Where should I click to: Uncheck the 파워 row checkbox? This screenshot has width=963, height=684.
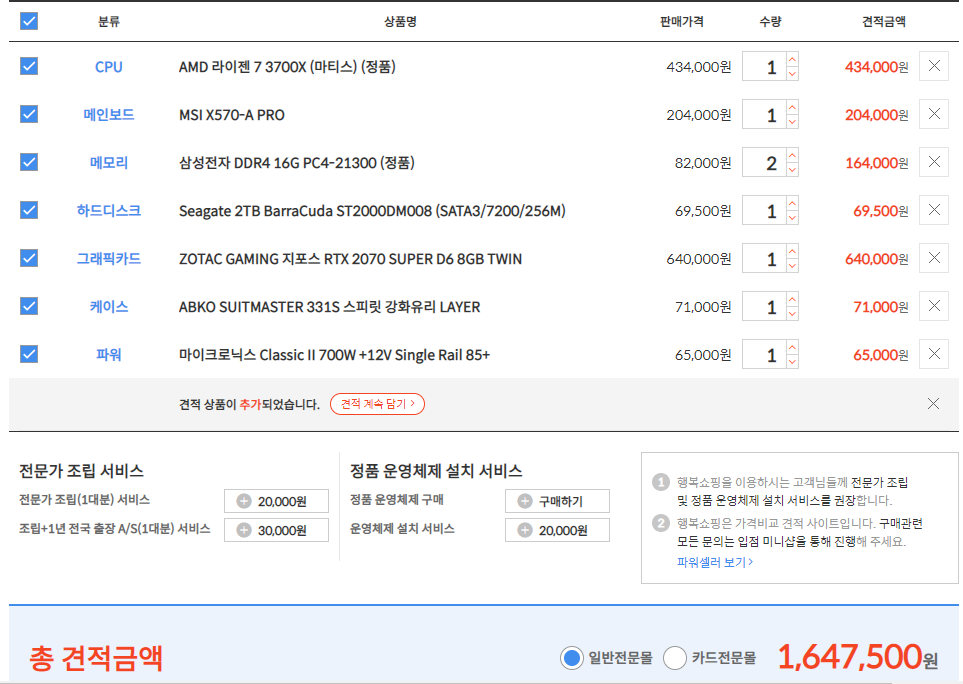(29, 354)
